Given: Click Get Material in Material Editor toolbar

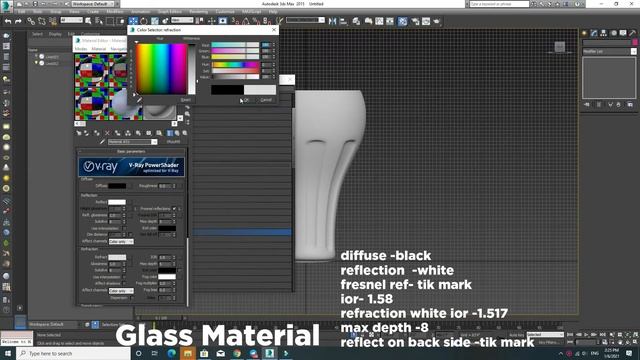Looking at the screenshot, I should [x=79, y=133].
